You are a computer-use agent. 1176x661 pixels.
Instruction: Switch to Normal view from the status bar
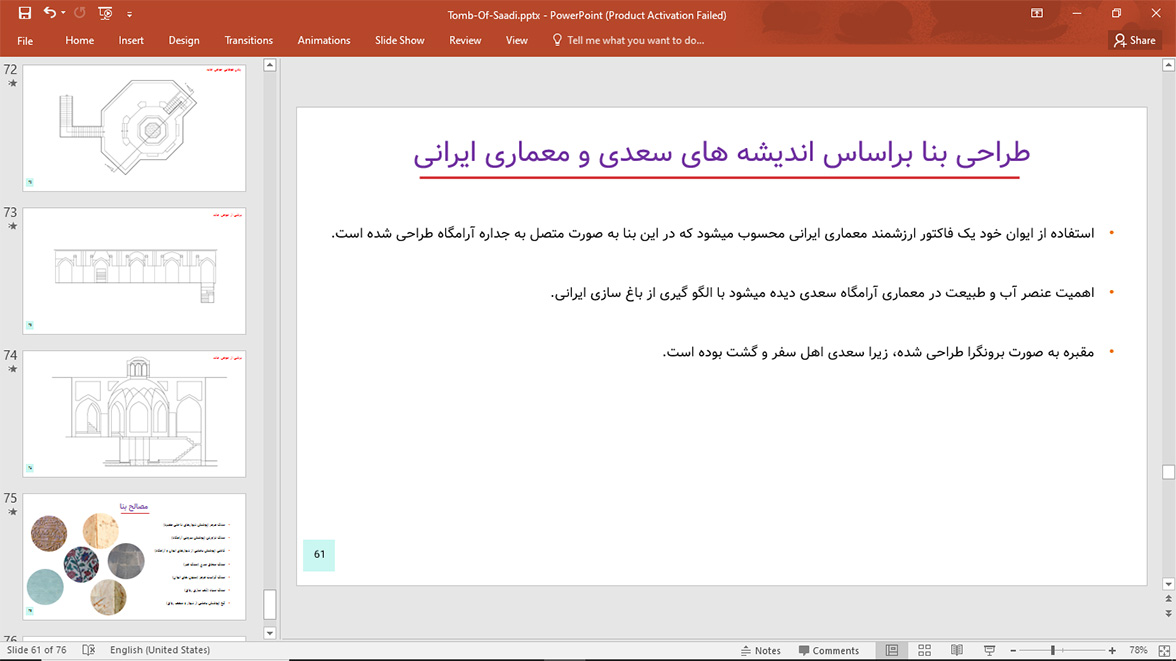point(892,650)
